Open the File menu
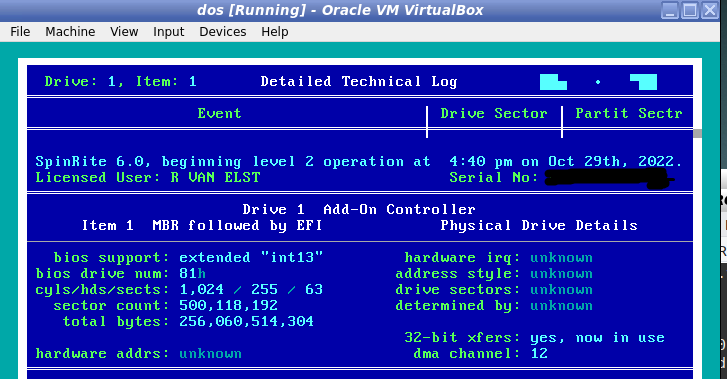Image resolution: width=727 pixels, height=379 pixels. coord(20,32)
